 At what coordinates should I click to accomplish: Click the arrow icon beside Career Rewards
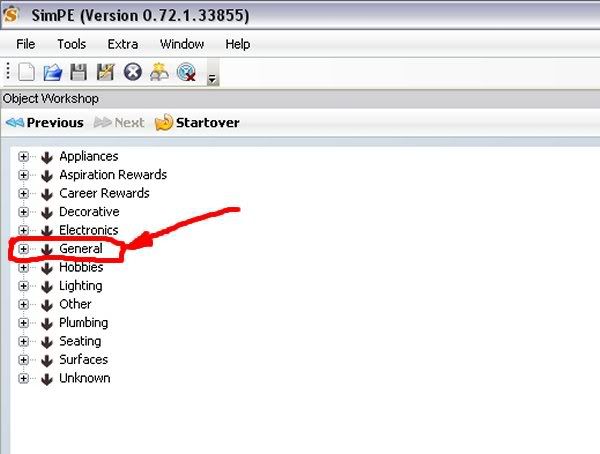point(47,194)
